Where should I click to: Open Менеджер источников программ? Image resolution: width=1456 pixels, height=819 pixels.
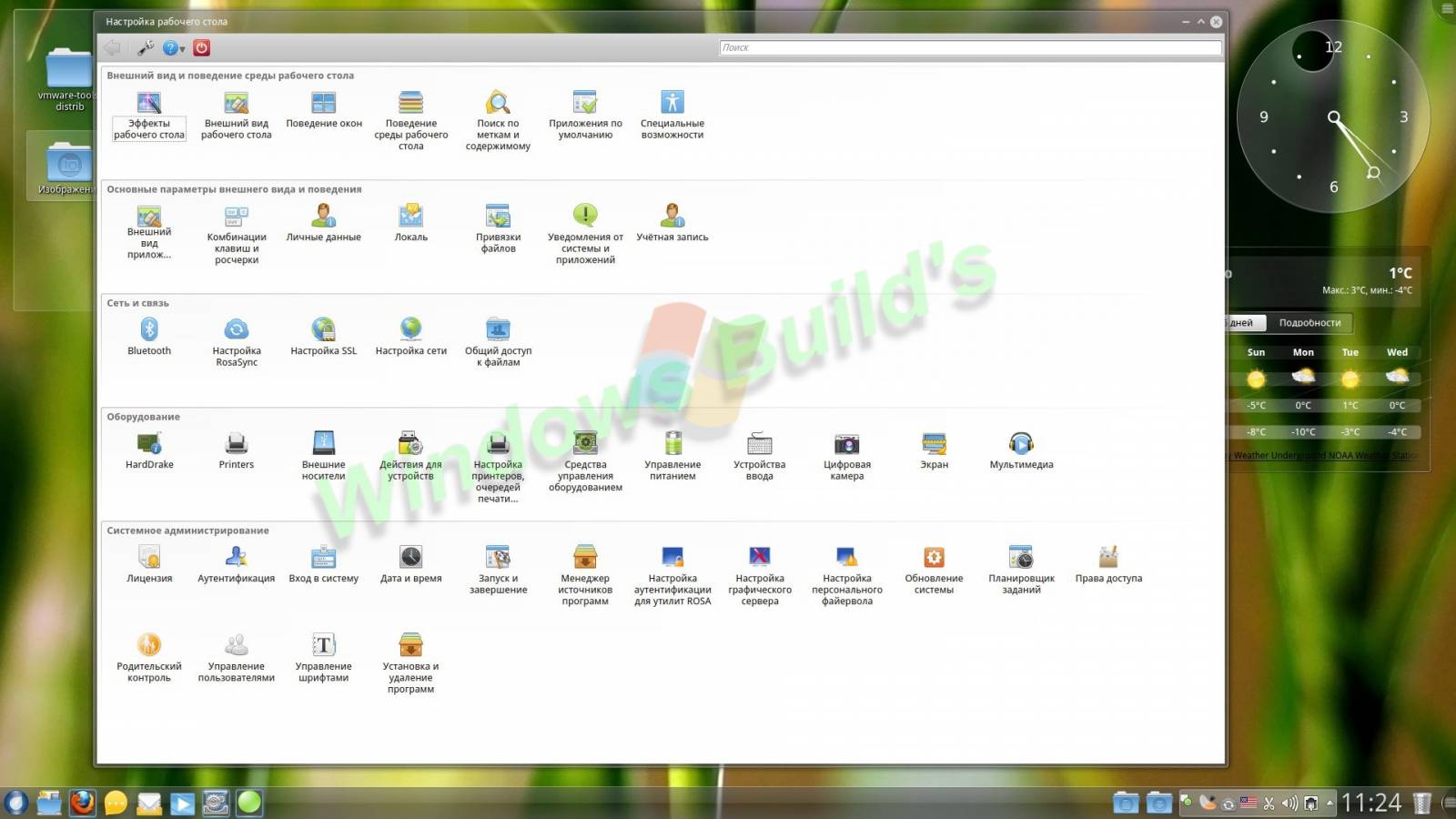coord(585,576)
